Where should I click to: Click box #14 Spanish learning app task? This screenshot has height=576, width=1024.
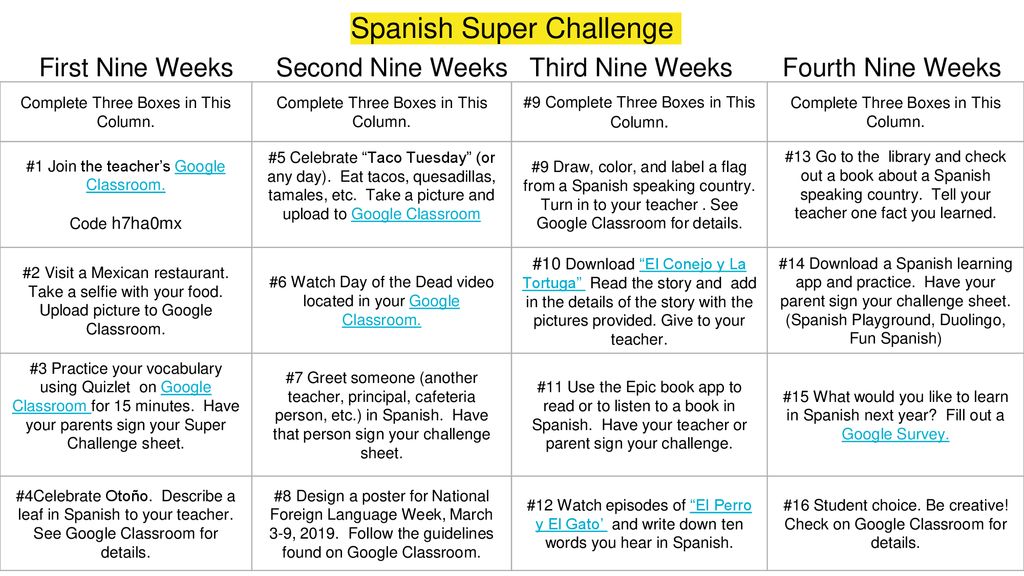pos(895,300)
